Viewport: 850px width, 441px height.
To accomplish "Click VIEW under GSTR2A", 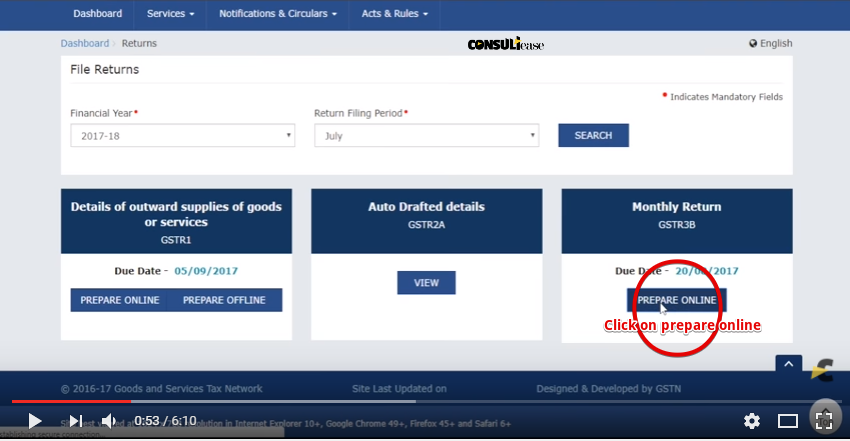I will 427,283.
